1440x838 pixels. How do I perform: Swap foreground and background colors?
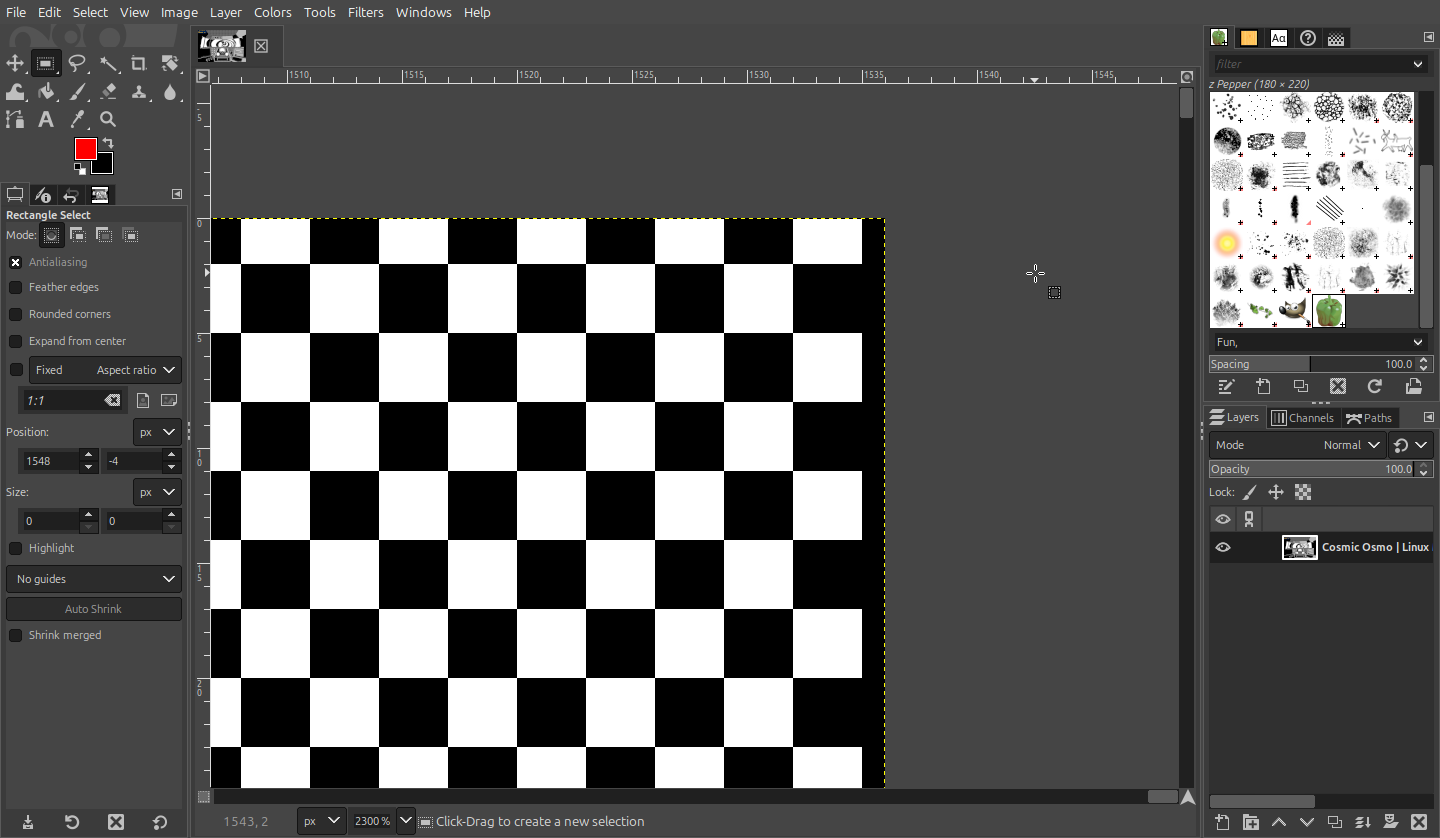(x=107, y=144)
